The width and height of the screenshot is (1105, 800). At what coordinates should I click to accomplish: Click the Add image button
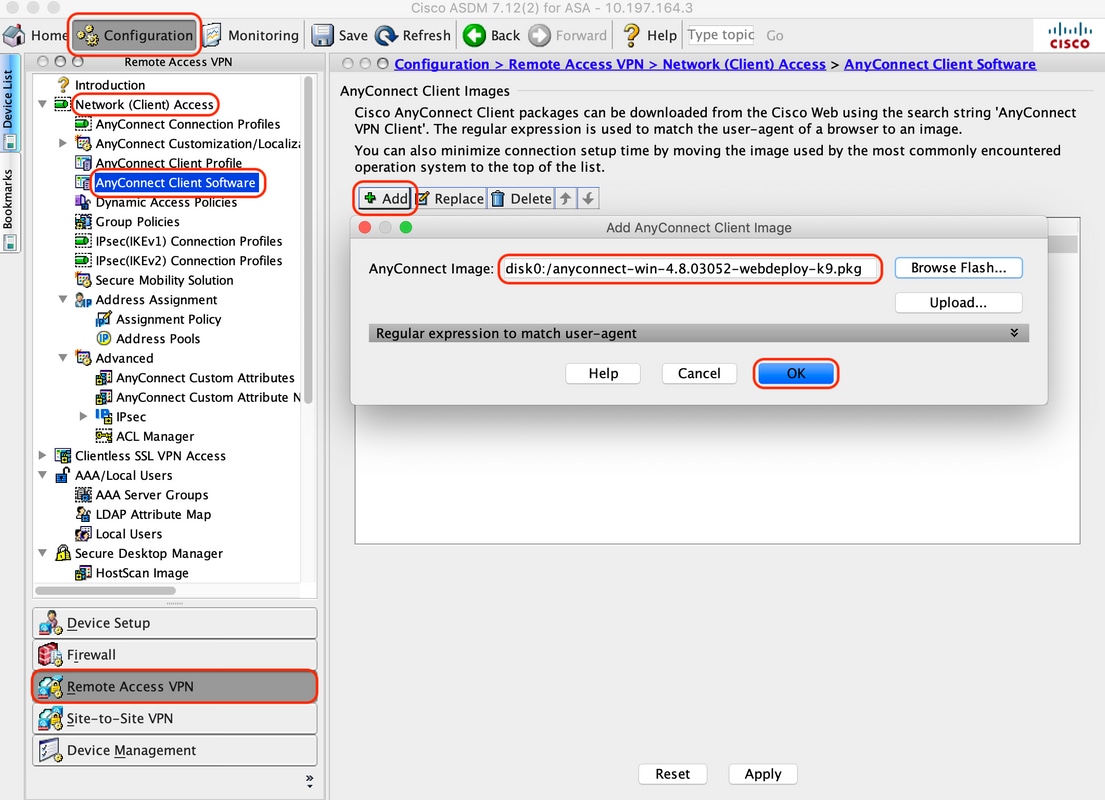tap(385, 199)
